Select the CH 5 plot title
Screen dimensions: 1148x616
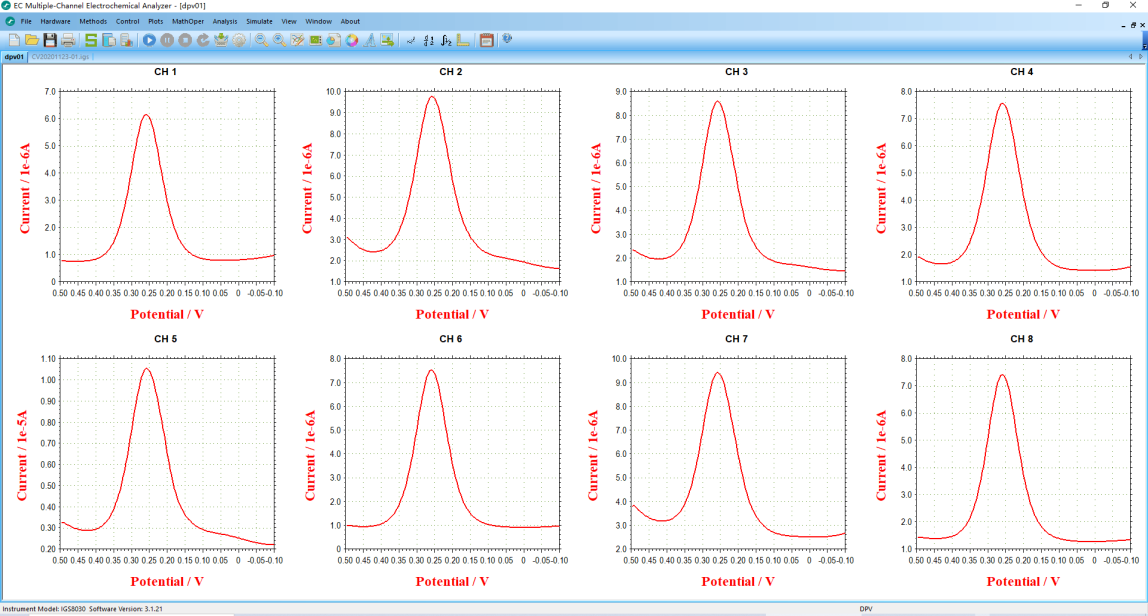tap(165, 339)
